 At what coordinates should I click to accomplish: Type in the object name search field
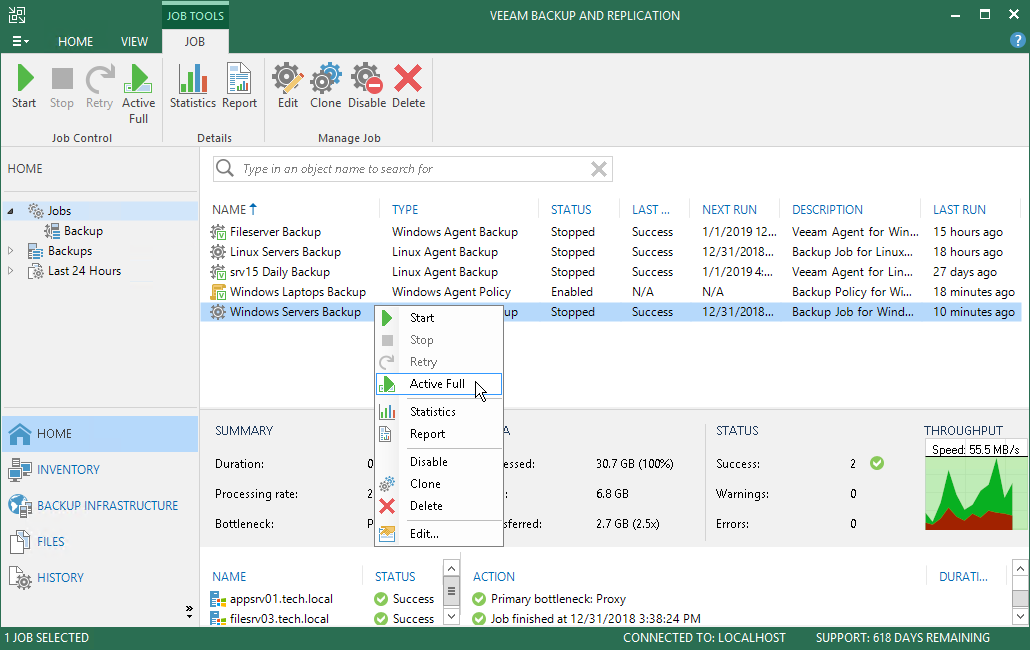tap(413, 169)
